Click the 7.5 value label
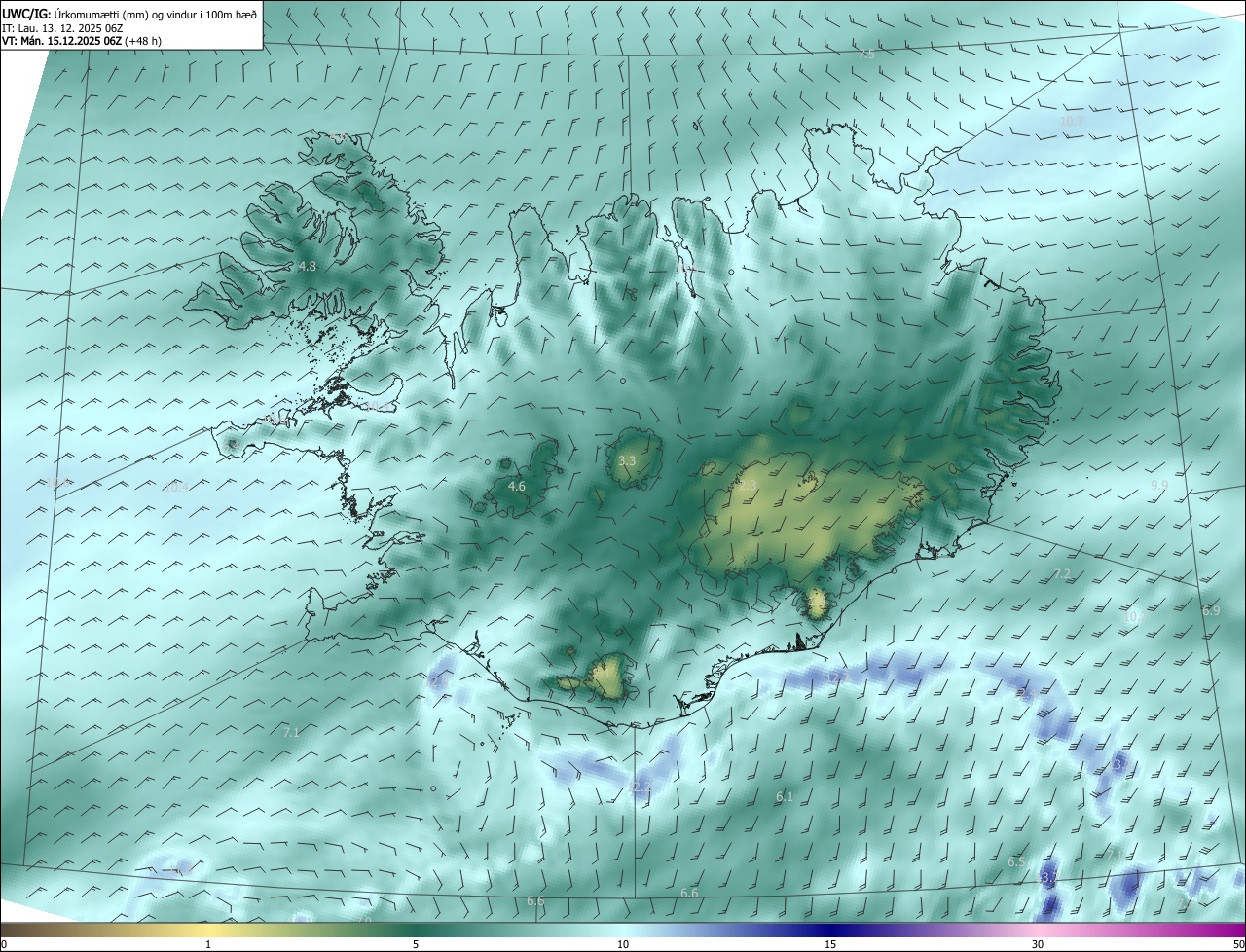The image size is (1246, 952). [866, 55]
